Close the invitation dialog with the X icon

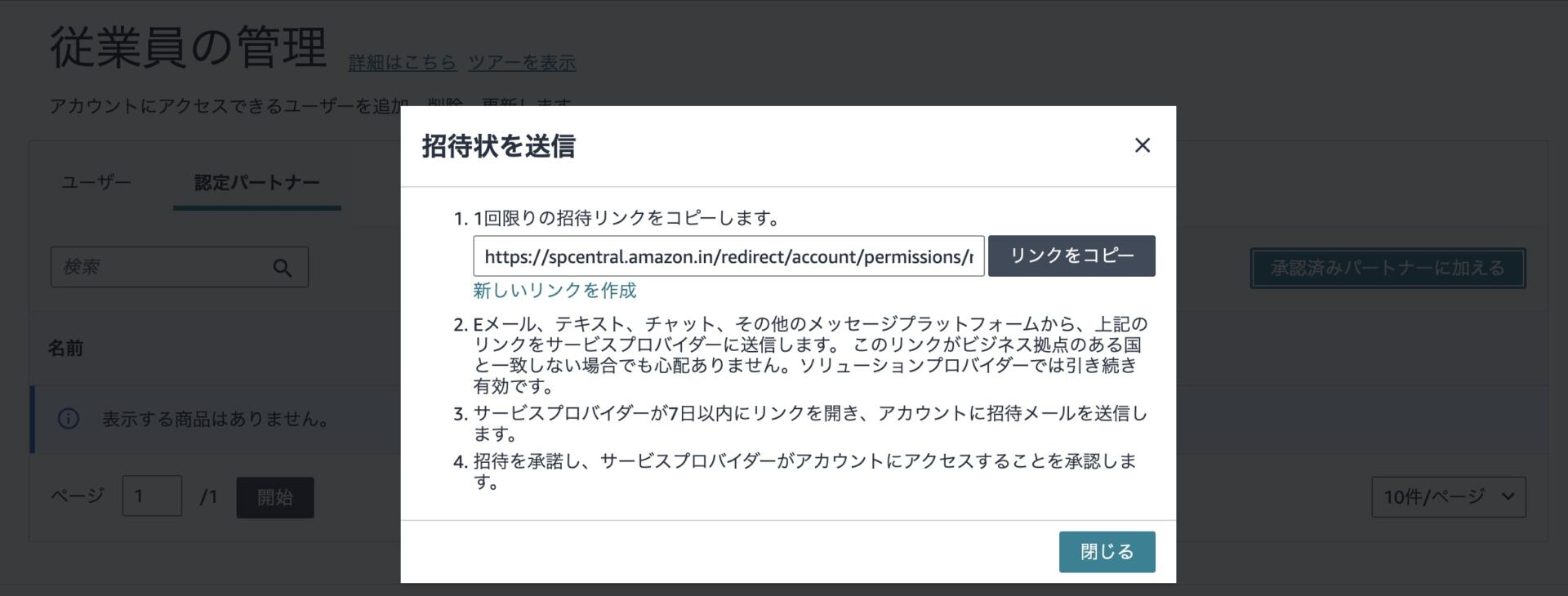[1142, 145]
